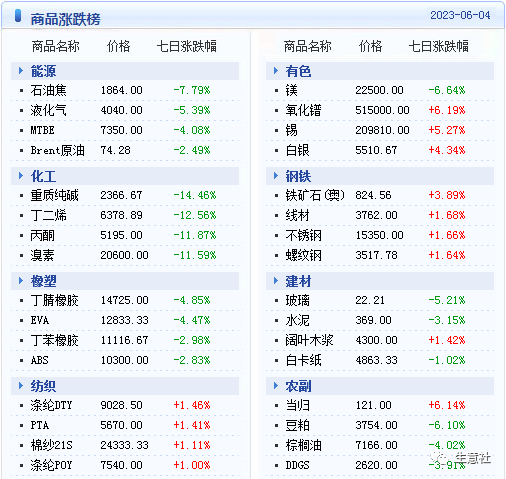Image resolution: width=506 pixels, height=479 pixels.
Task: Expand the 纺织 category arrow
Action: coord(21,386)
